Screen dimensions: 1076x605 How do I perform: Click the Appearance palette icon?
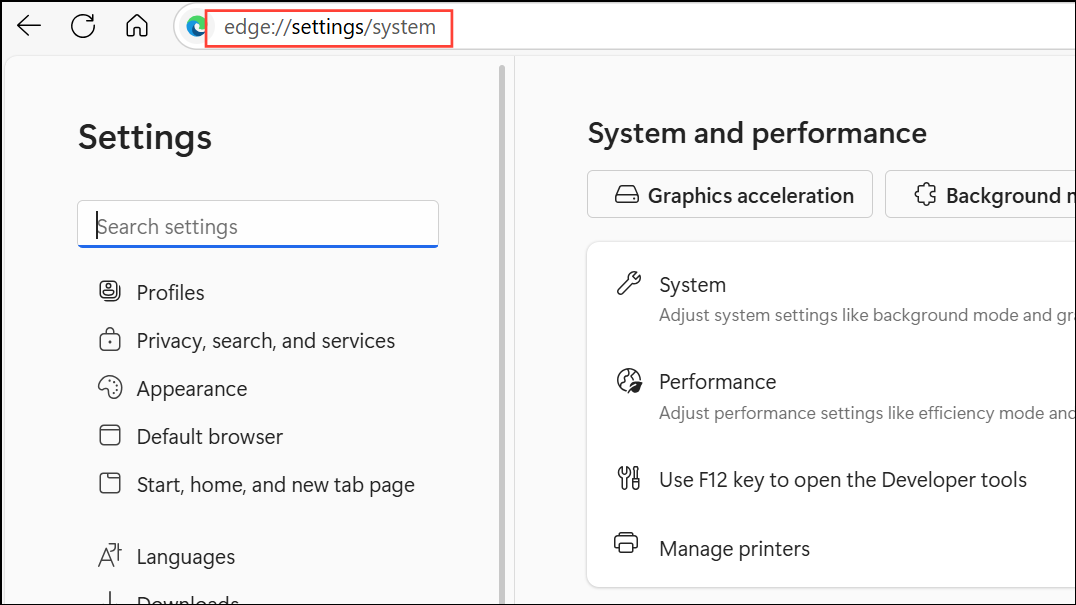(x=110, y=388)
